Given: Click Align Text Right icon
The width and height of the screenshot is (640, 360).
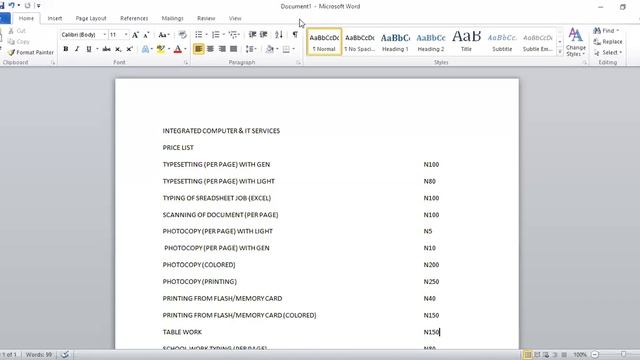Looking at the screenshot, I should coord(222,49).
